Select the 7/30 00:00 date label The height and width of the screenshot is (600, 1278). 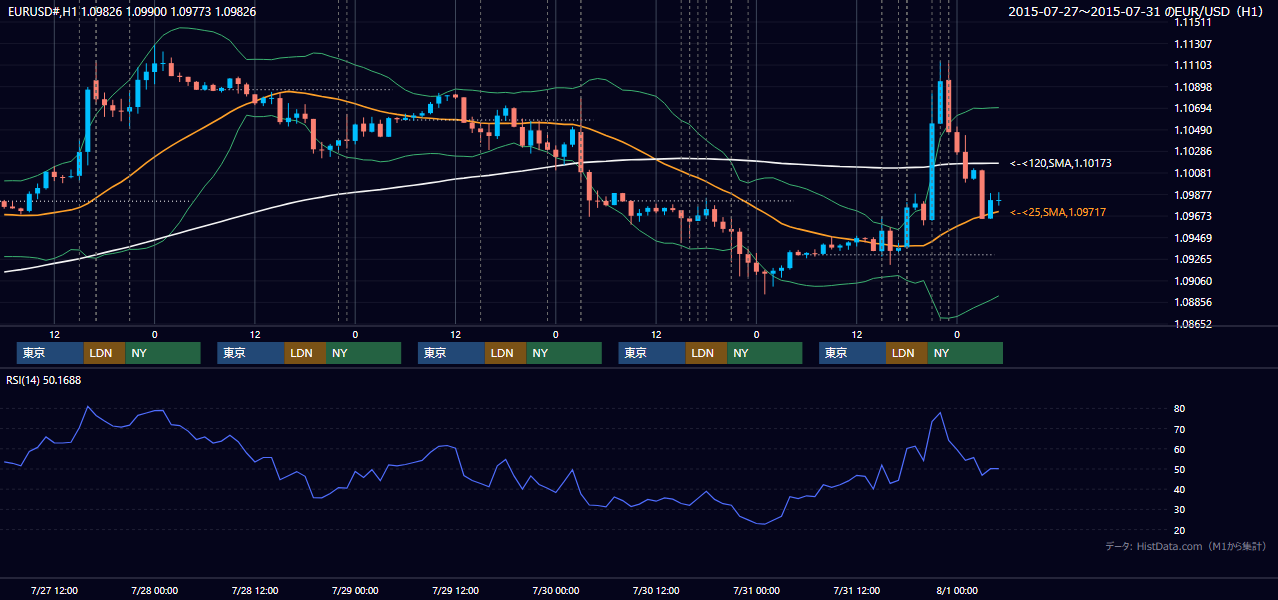click(x=555, y=590)
